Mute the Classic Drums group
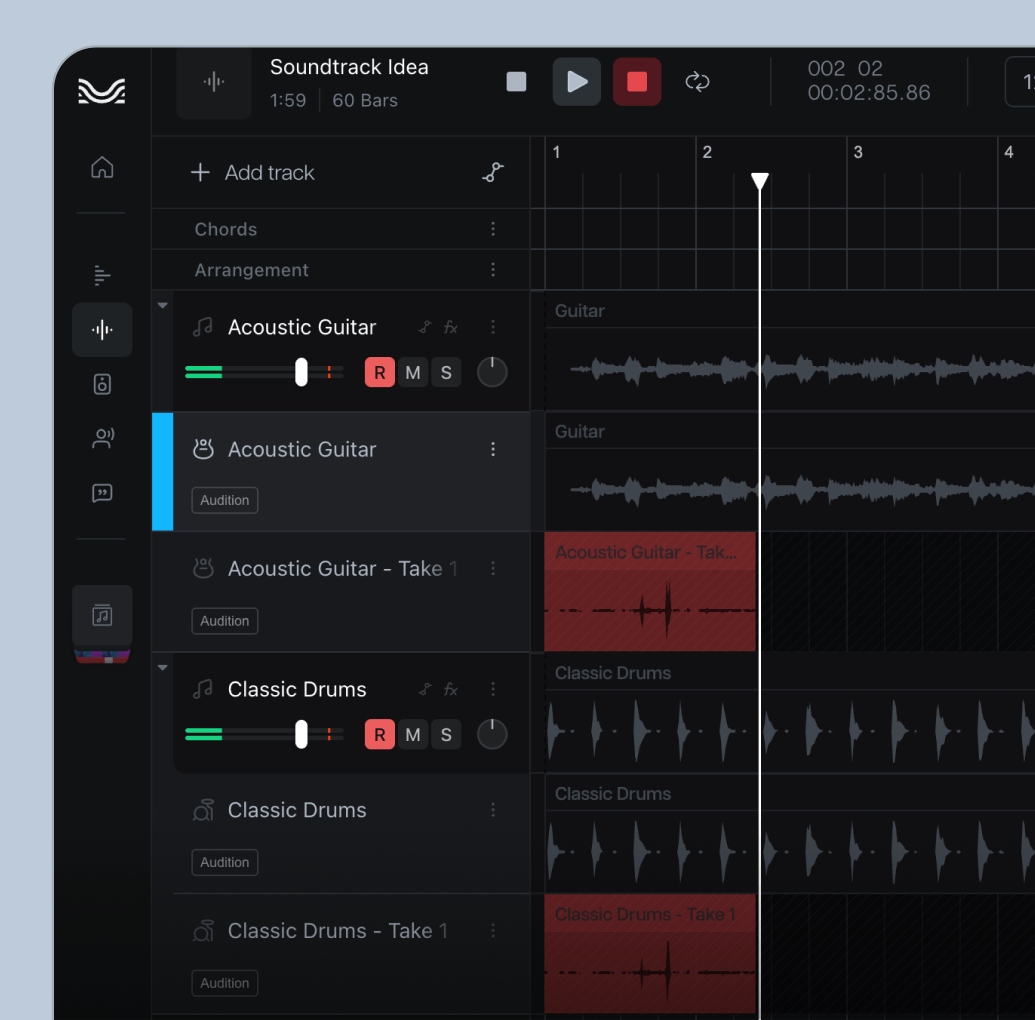1035x1020 pixels. 413,735
